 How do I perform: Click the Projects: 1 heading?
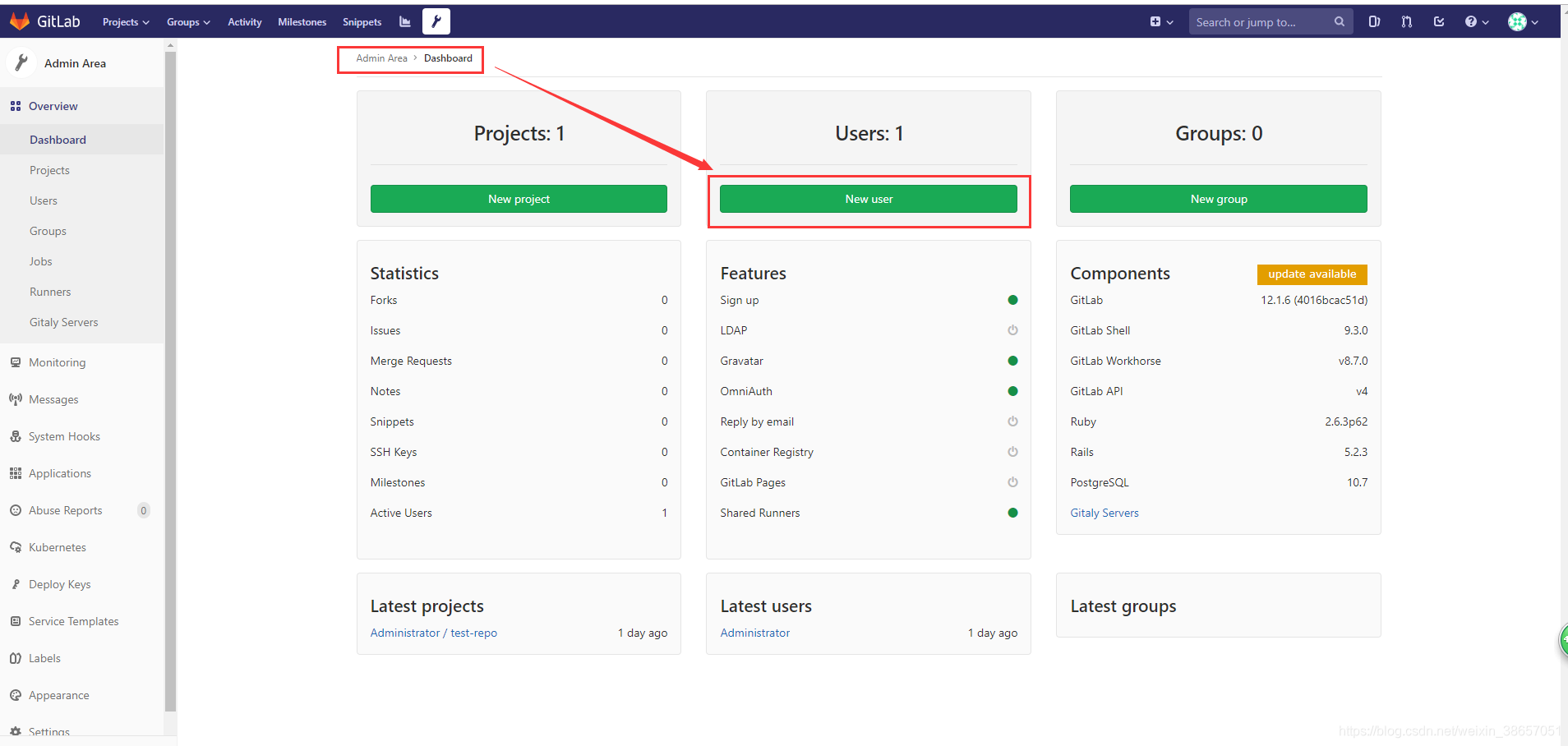point(519,133)
